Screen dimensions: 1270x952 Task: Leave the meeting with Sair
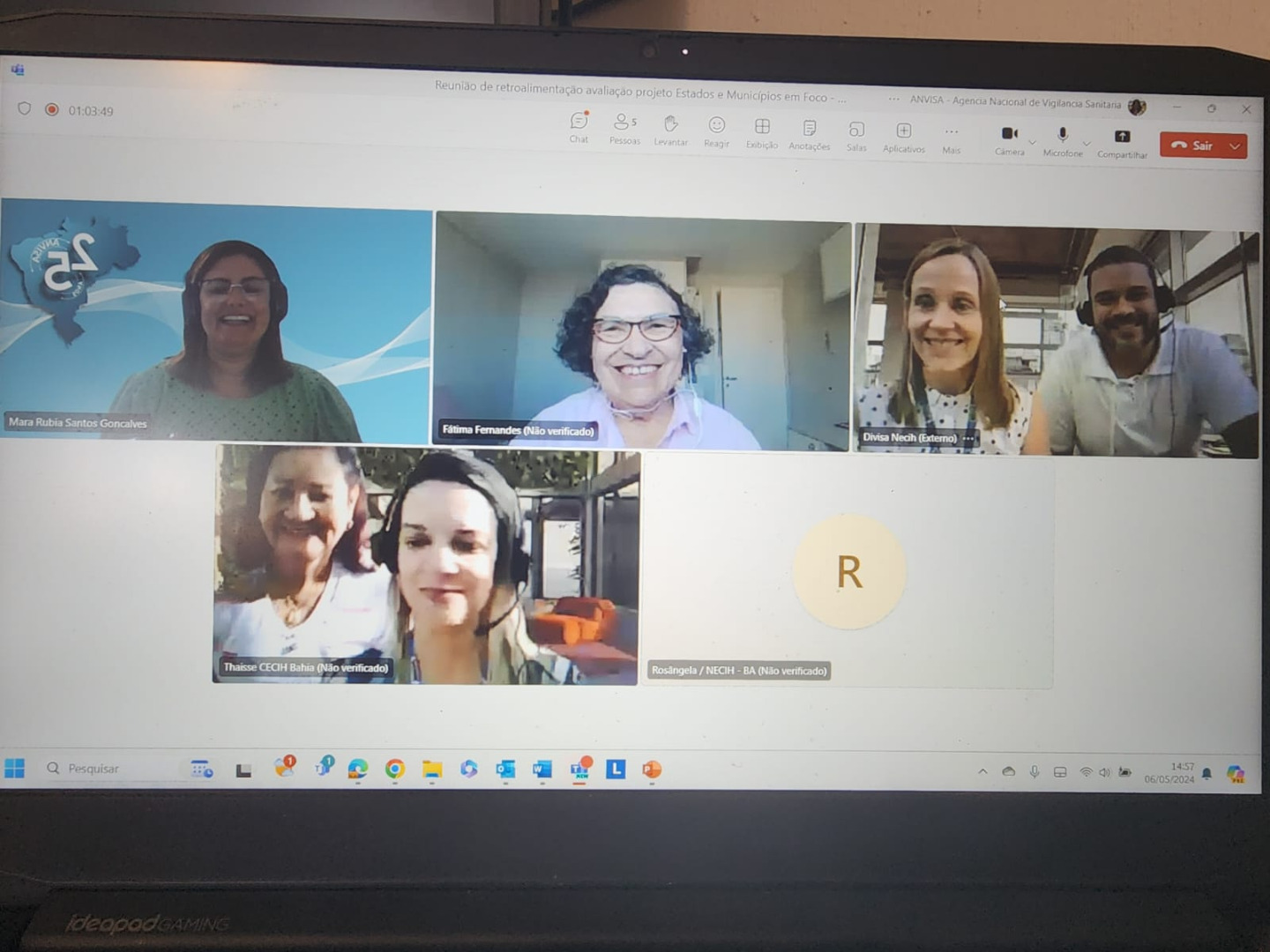[x=1192, y=145]
